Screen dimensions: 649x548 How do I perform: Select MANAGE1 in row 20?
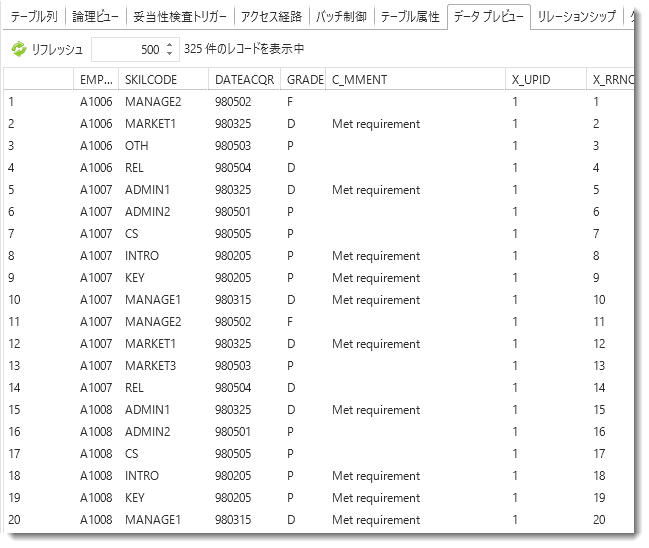[x=153, y=519]
